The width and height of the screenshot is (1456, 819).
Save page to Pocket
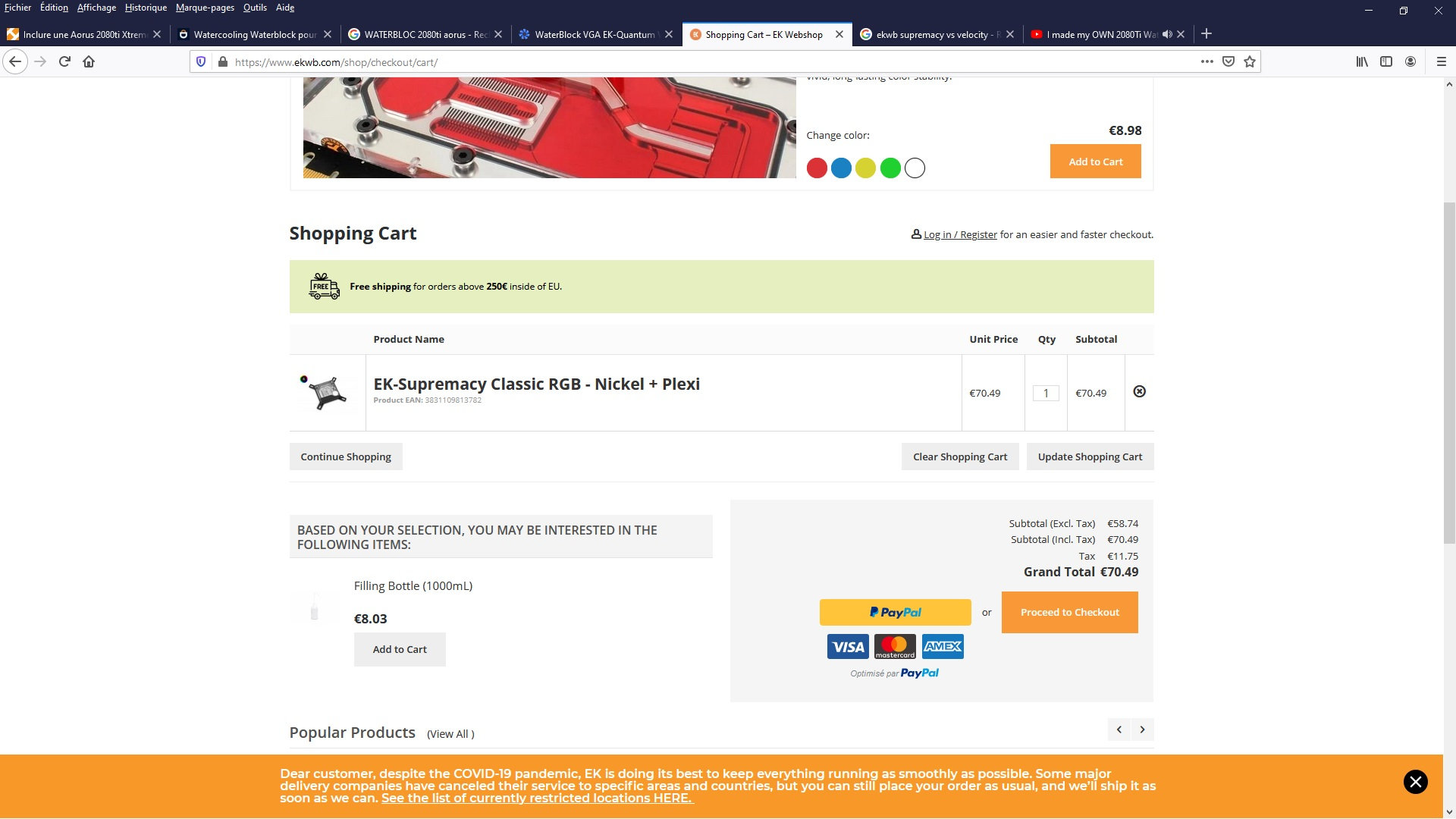pos(1228,61)
